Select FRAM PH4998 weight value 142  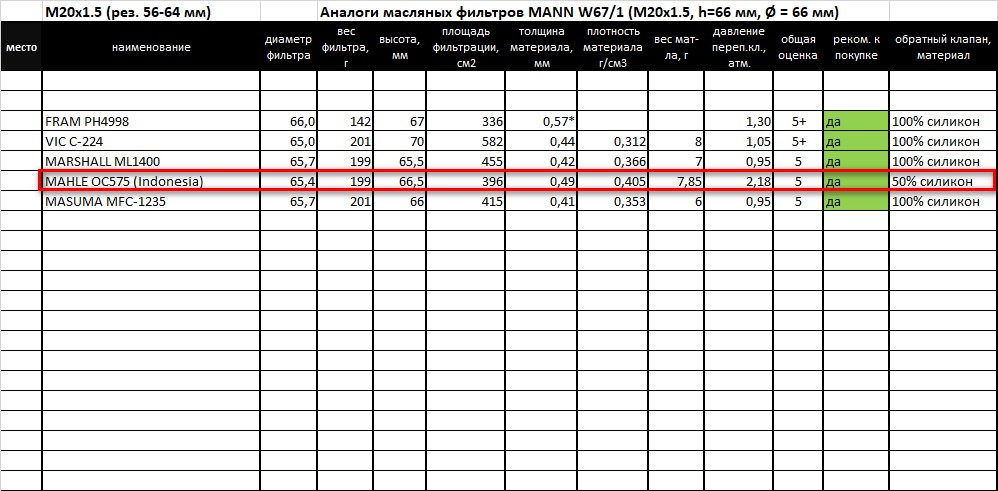tap(345, 121)
